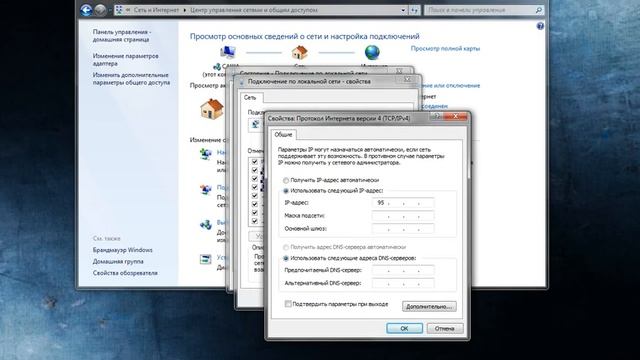Close the connection properties window
Screen dimensions: 640x360
407,80
